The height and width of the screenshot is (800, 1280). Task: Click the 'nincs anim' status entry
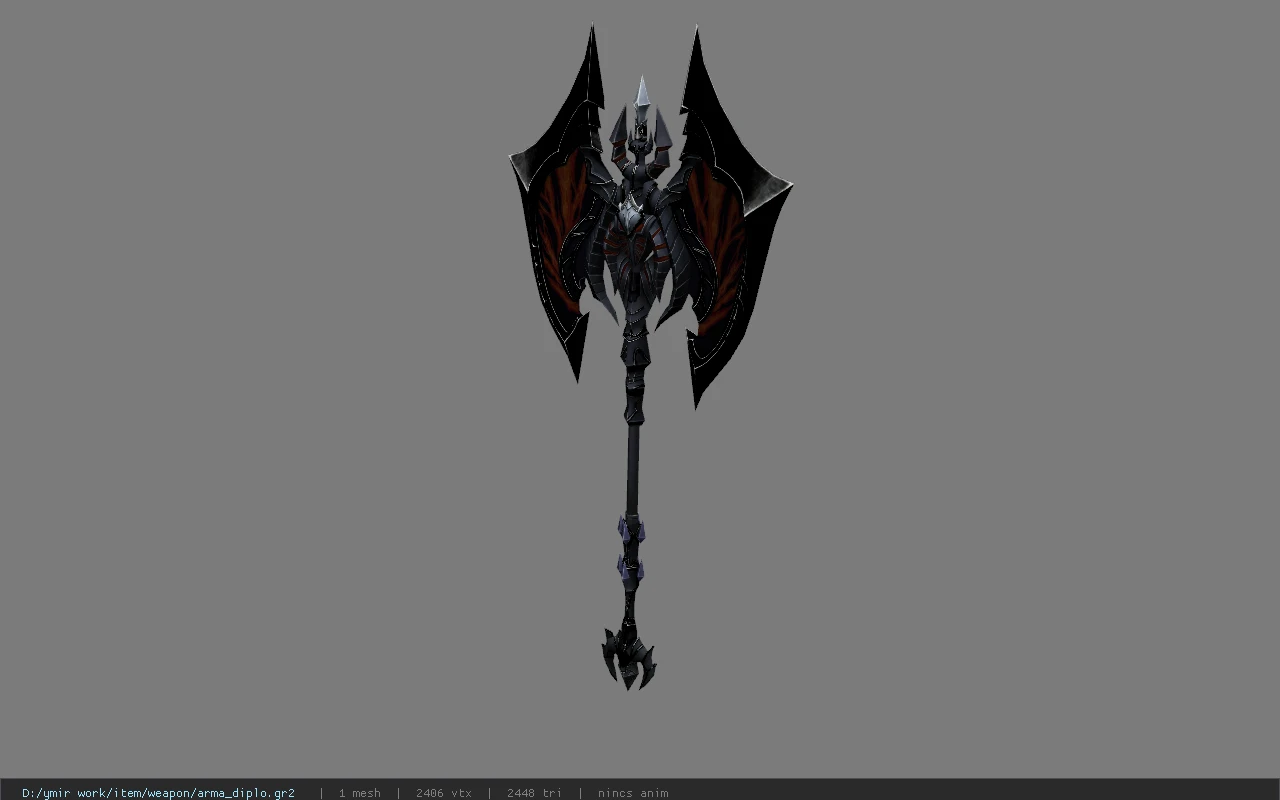pos(633,793)
